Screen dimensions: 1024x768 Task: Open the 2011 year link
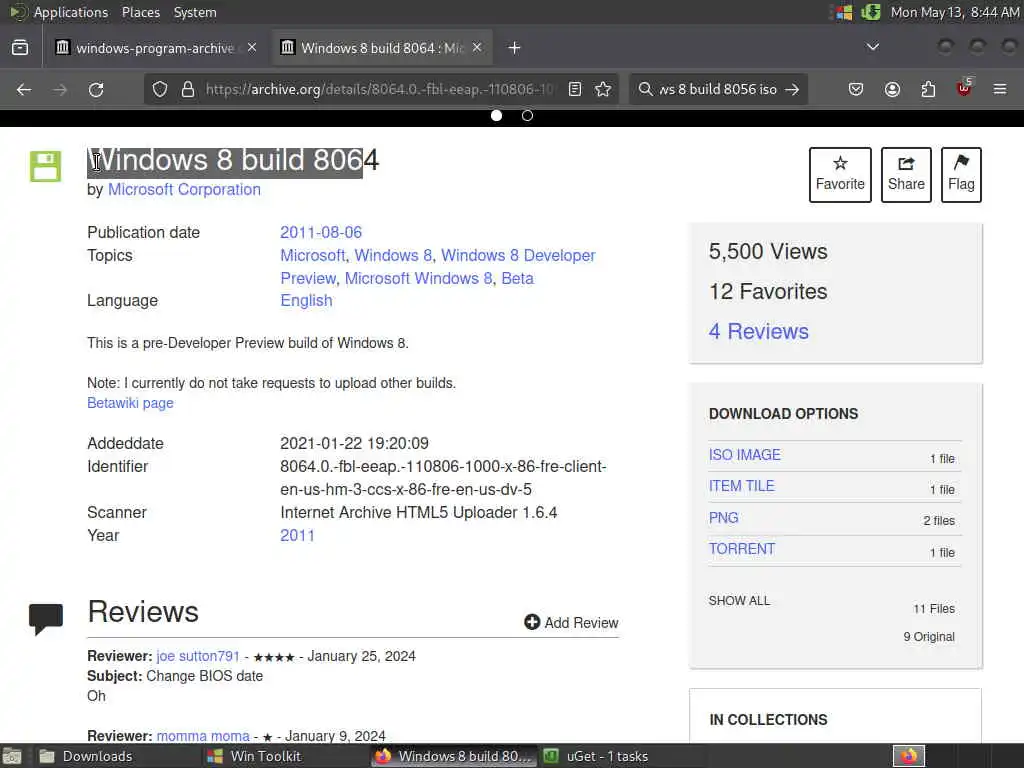[x=297, y=536]
